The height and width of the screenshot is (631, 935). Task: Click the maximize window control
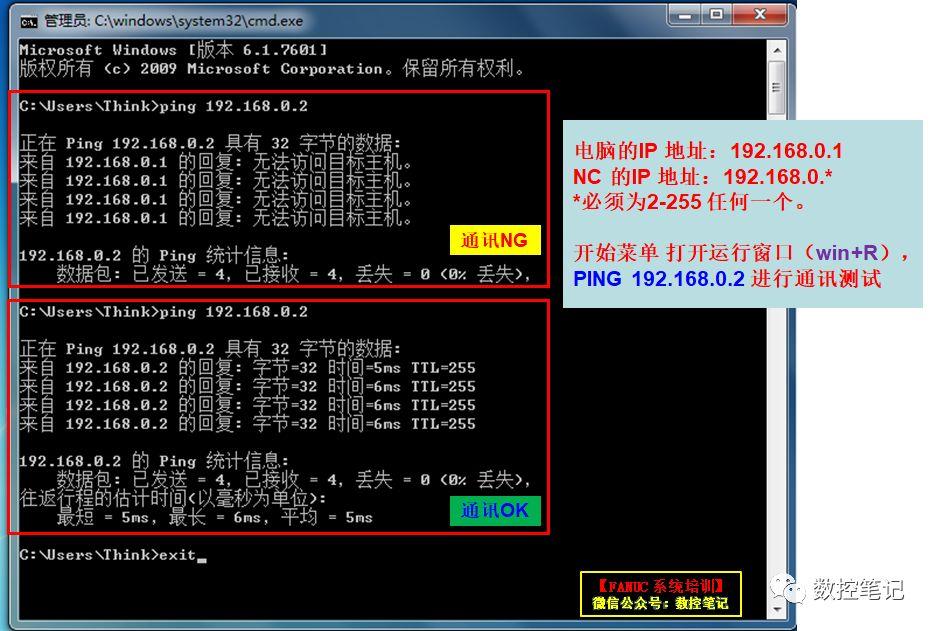(714, 15)
